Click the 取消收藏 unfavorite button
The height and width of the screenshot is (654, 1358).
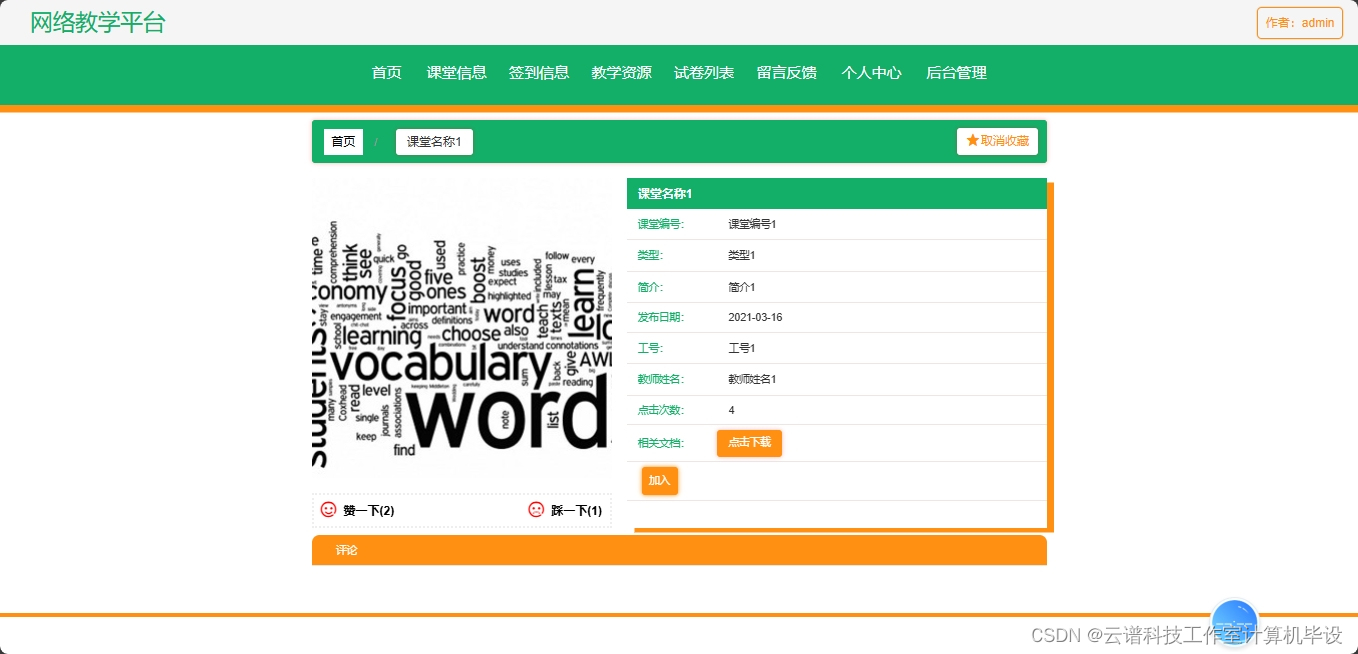pyautogui.click(x=997, y=140)
